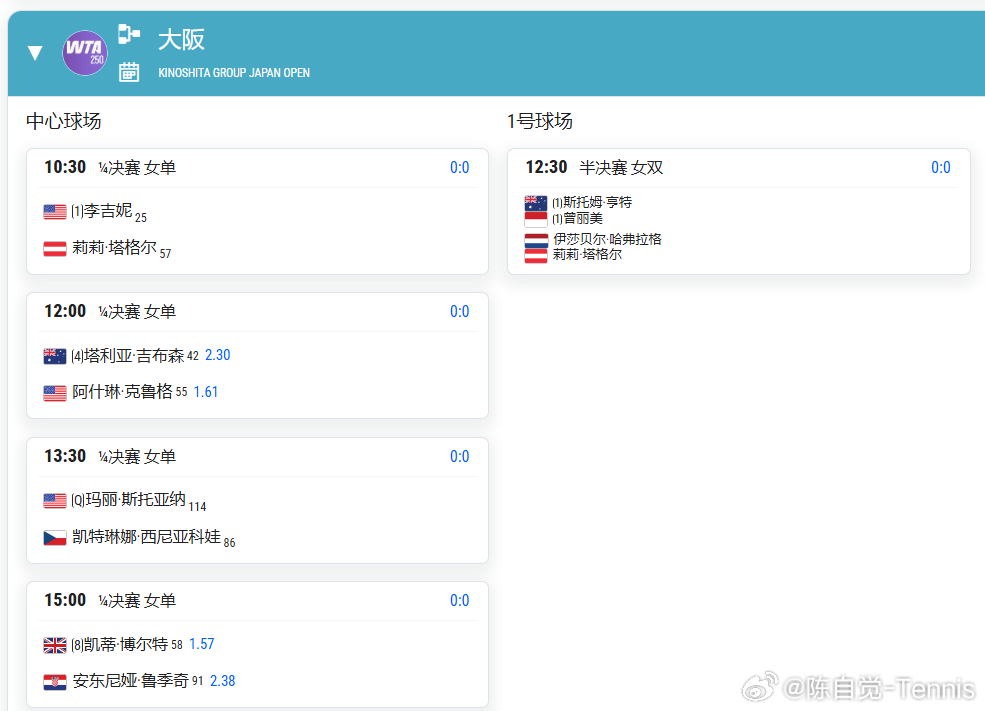Open doubles player 斯托姆·亨特

(597, 202)
